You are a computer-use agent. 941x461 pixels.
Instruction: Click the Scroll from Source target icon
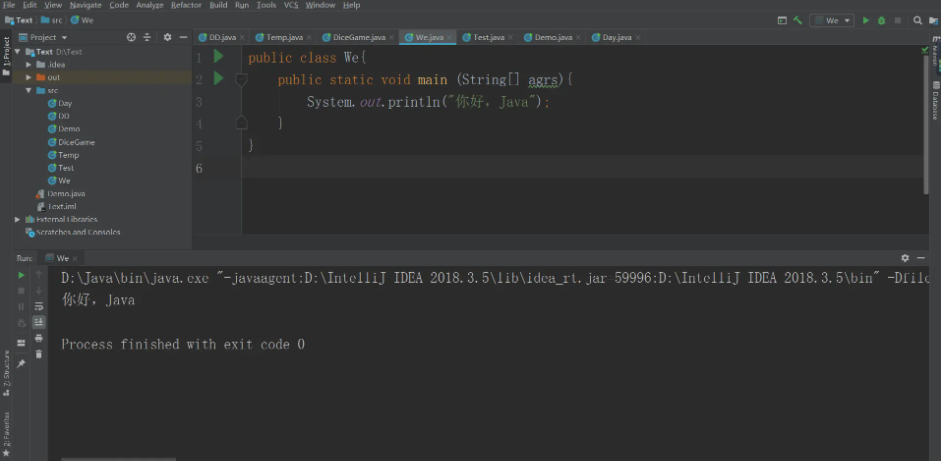click(131, 37)
